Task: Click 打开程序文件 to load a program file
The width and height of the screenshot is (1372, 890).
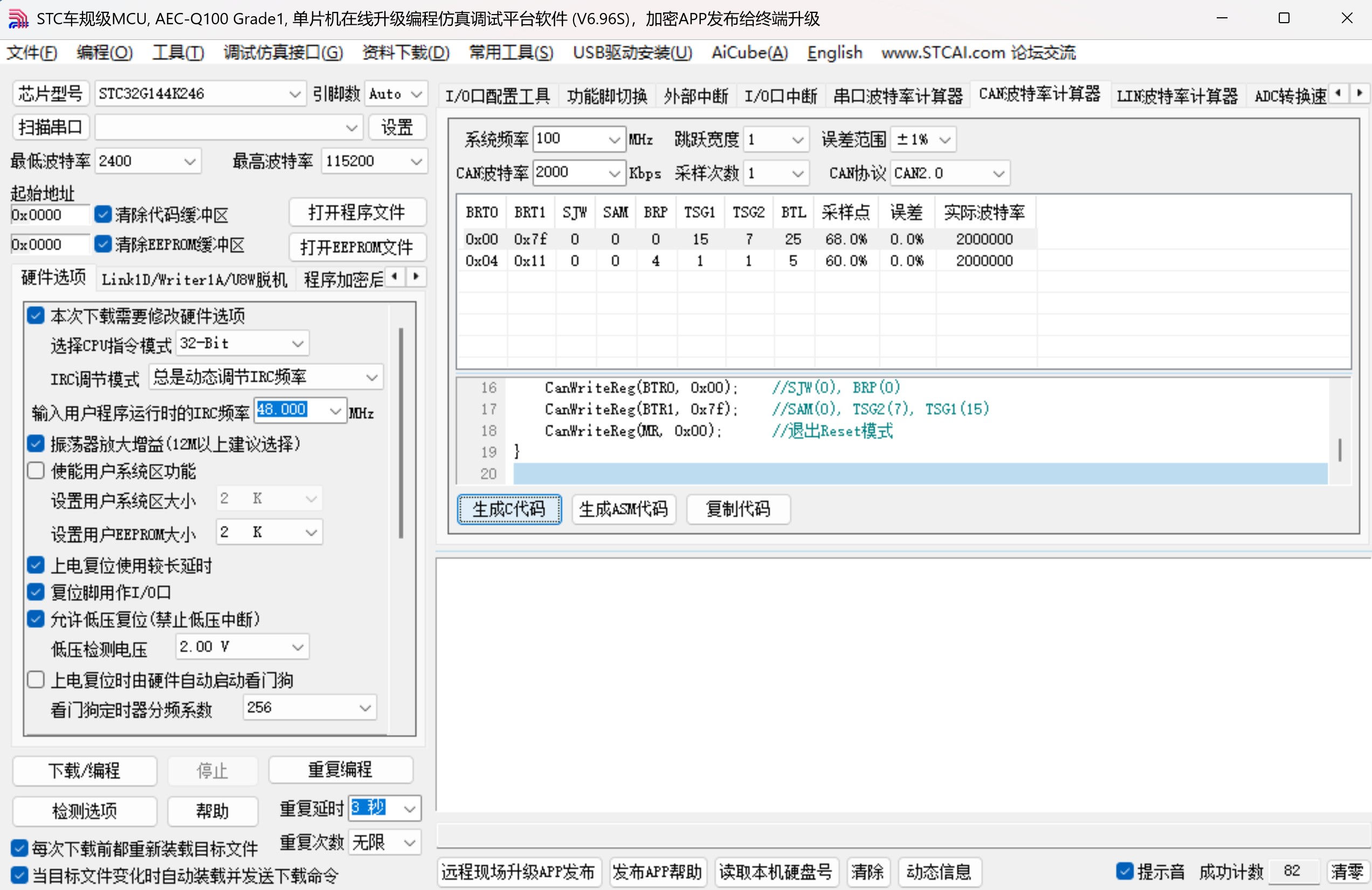Action: [x=357, y=213]
